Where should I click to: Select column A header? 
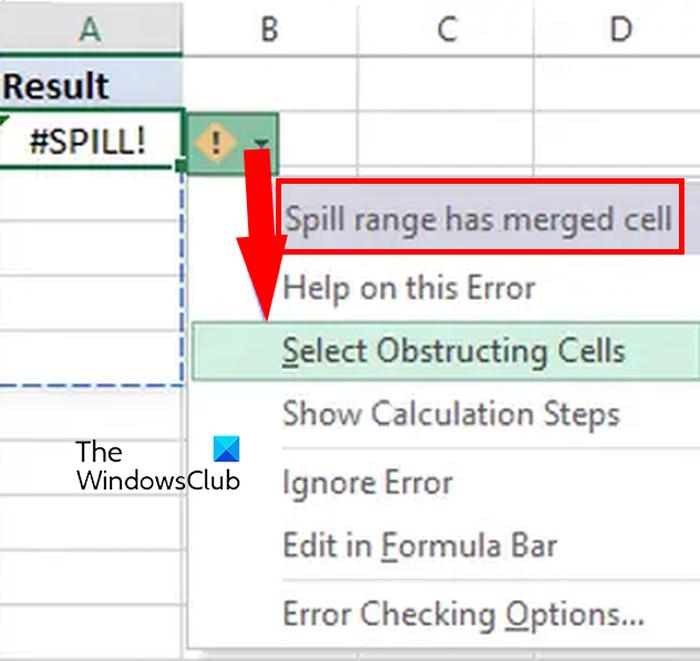point(91,29)
